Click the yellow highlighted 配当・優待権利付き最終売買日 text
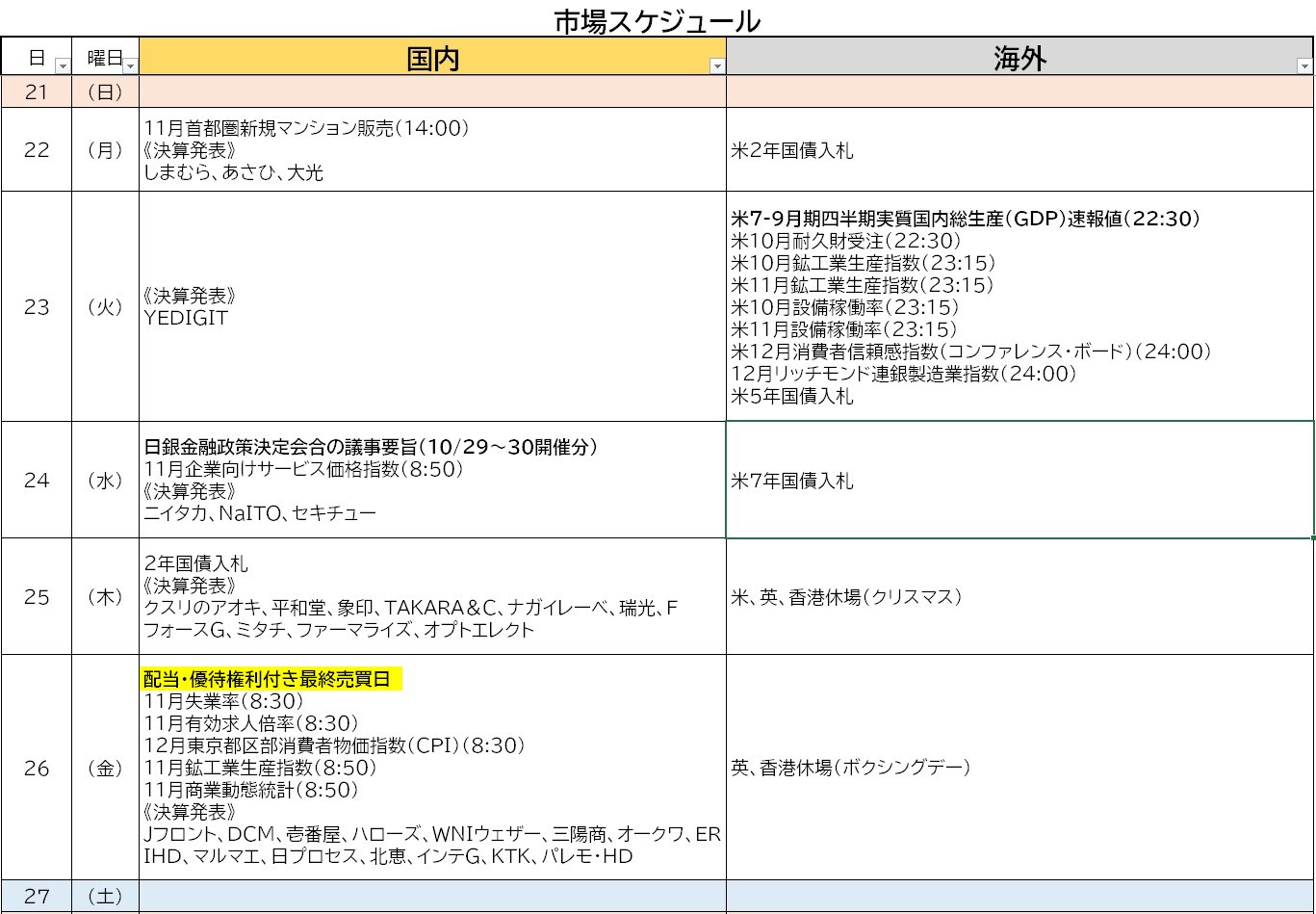 (x=272, y=679)
